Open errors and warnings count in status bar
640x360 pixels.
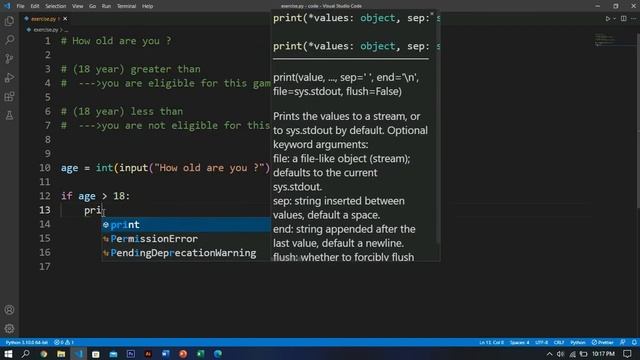[64, 342]
